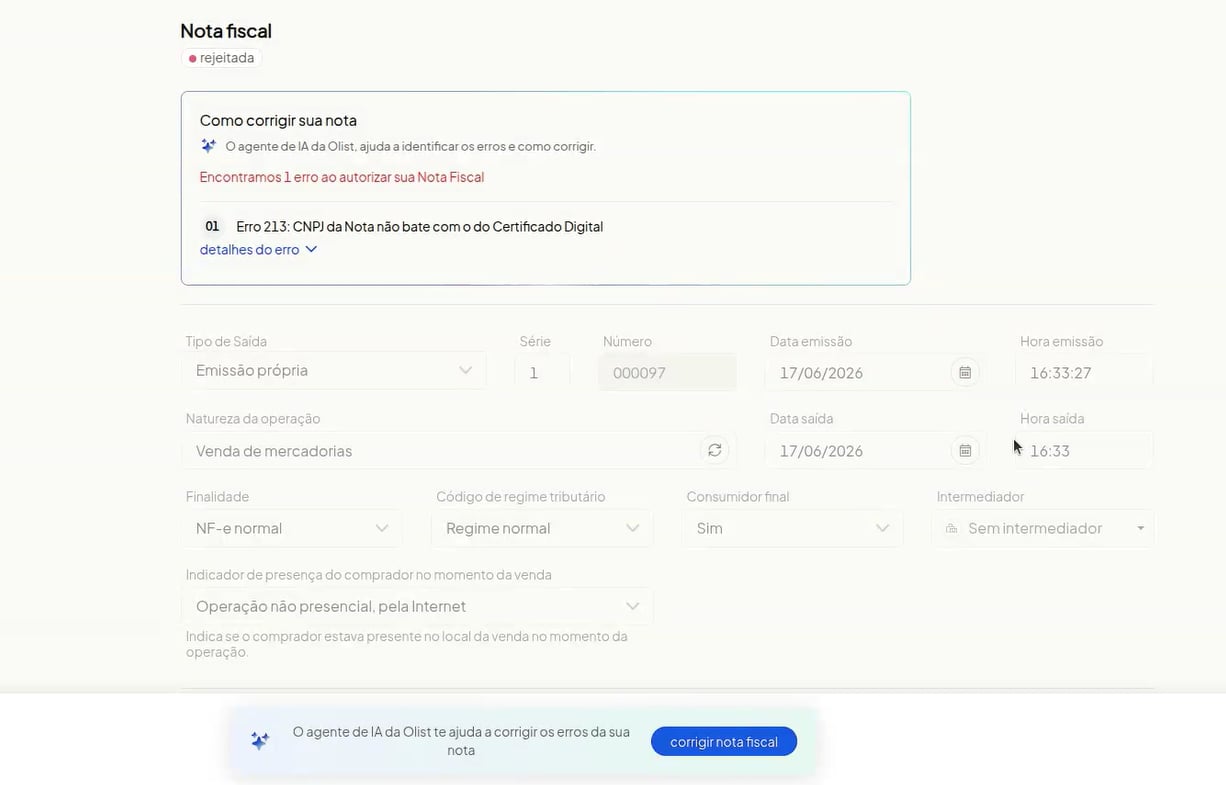Viewport: 1226px width, 785px height.
Task: Open Intermediador dropdown 'Sem intermediador'
Action: (1043, 528)
